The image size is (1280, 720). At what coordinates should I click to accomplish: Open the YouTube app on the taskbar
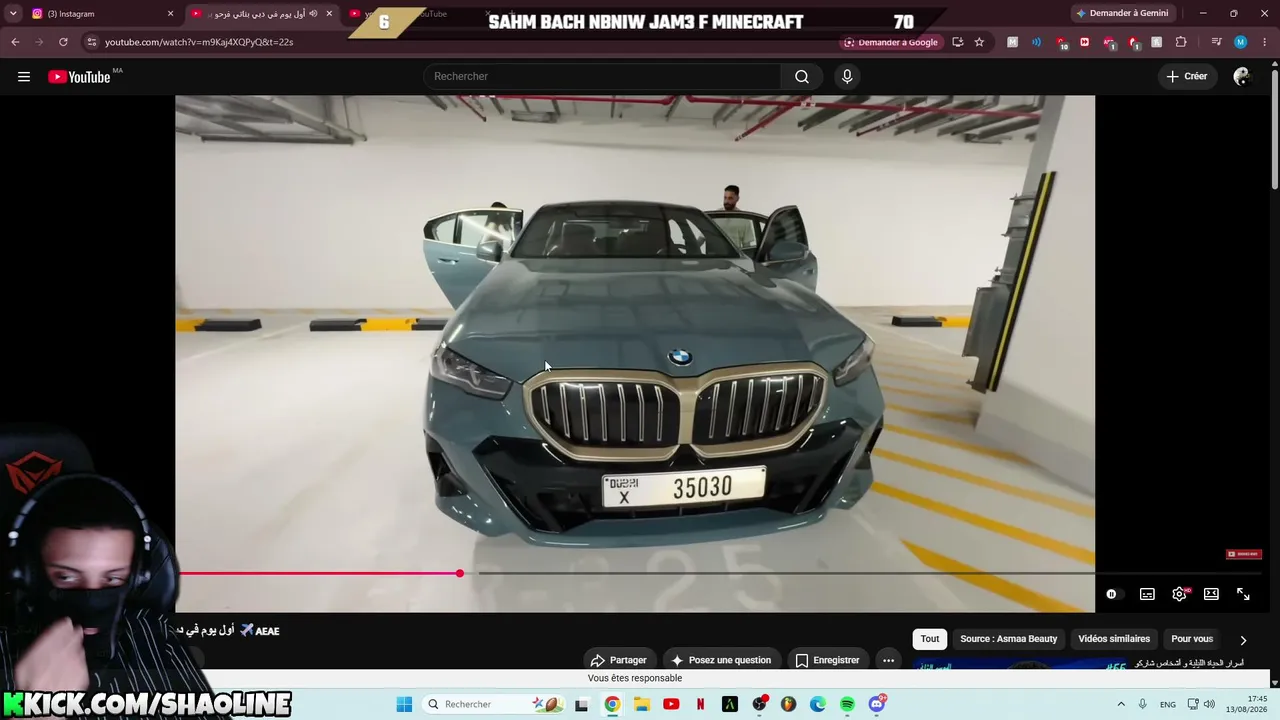click(671, 704)
